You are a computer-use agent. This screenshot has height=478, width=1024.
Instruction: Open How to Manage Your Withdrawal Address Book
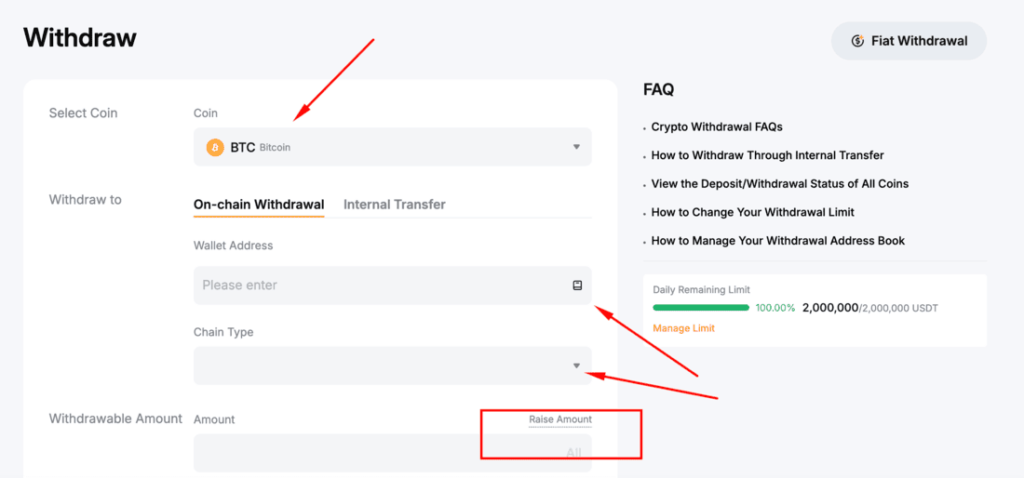point(778,240)
